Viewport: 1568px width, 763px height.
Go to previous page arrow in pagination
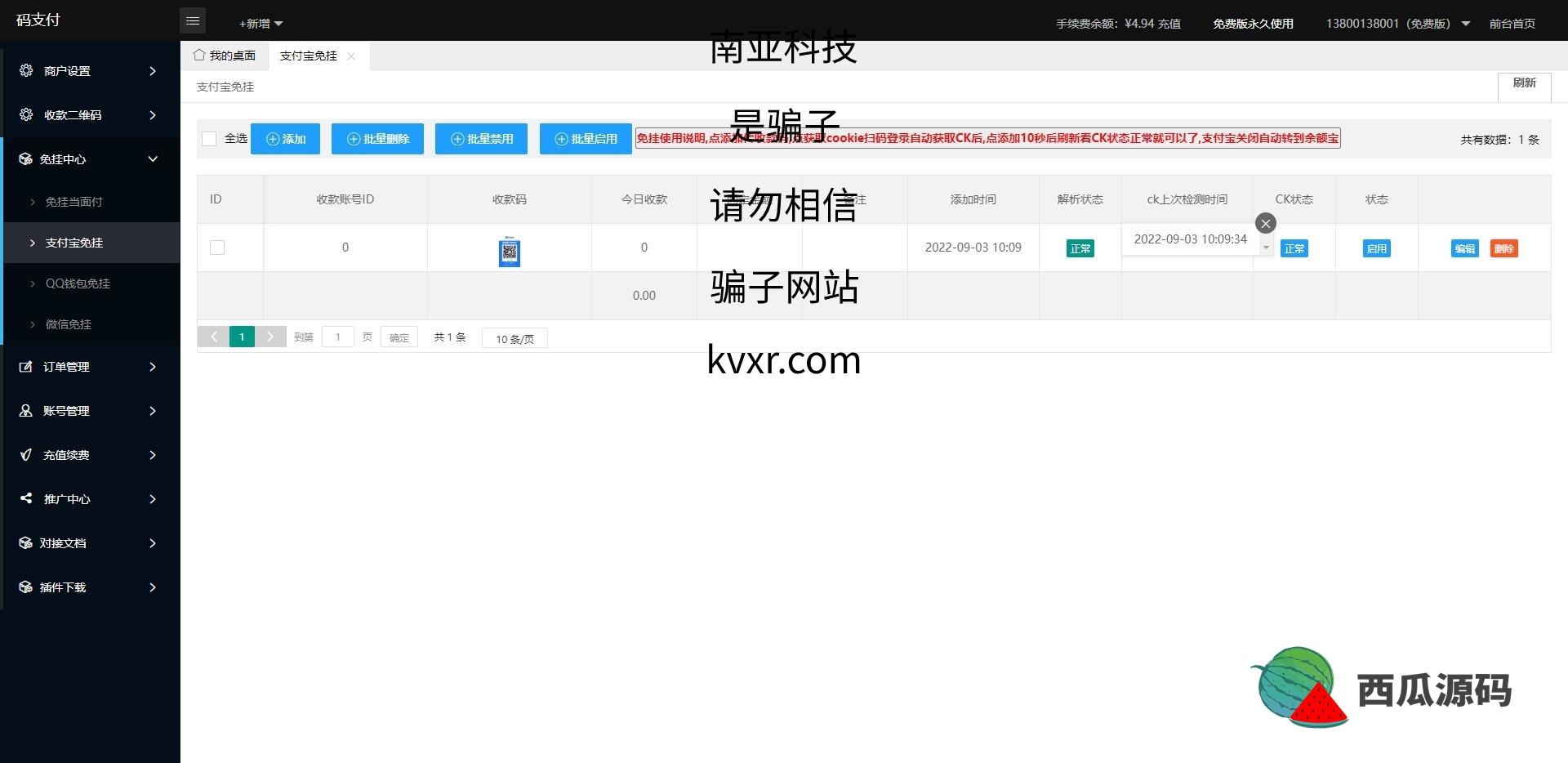[213, 337]
